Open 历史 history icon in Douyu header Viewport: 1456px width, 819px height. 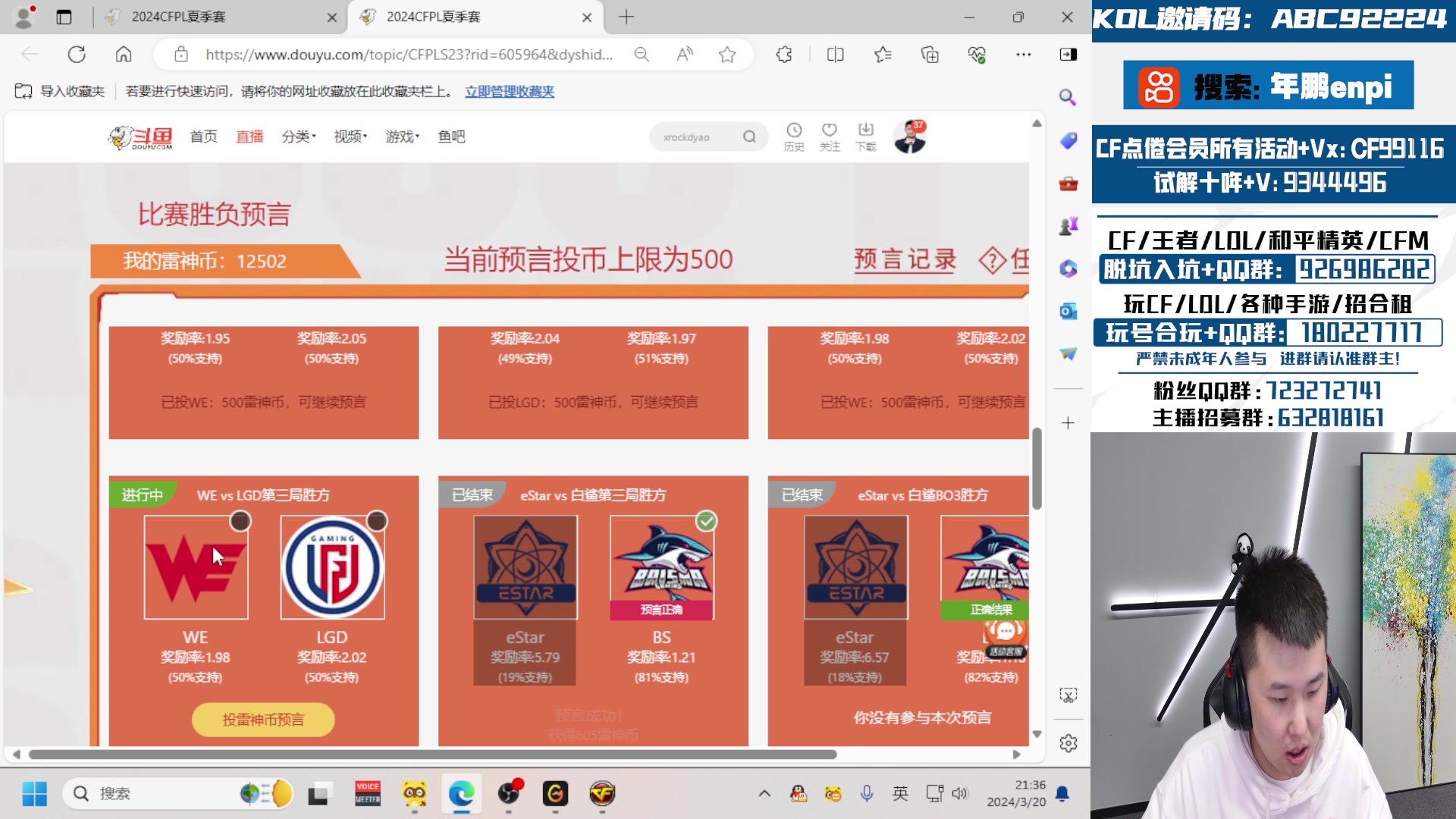point(793,135)
